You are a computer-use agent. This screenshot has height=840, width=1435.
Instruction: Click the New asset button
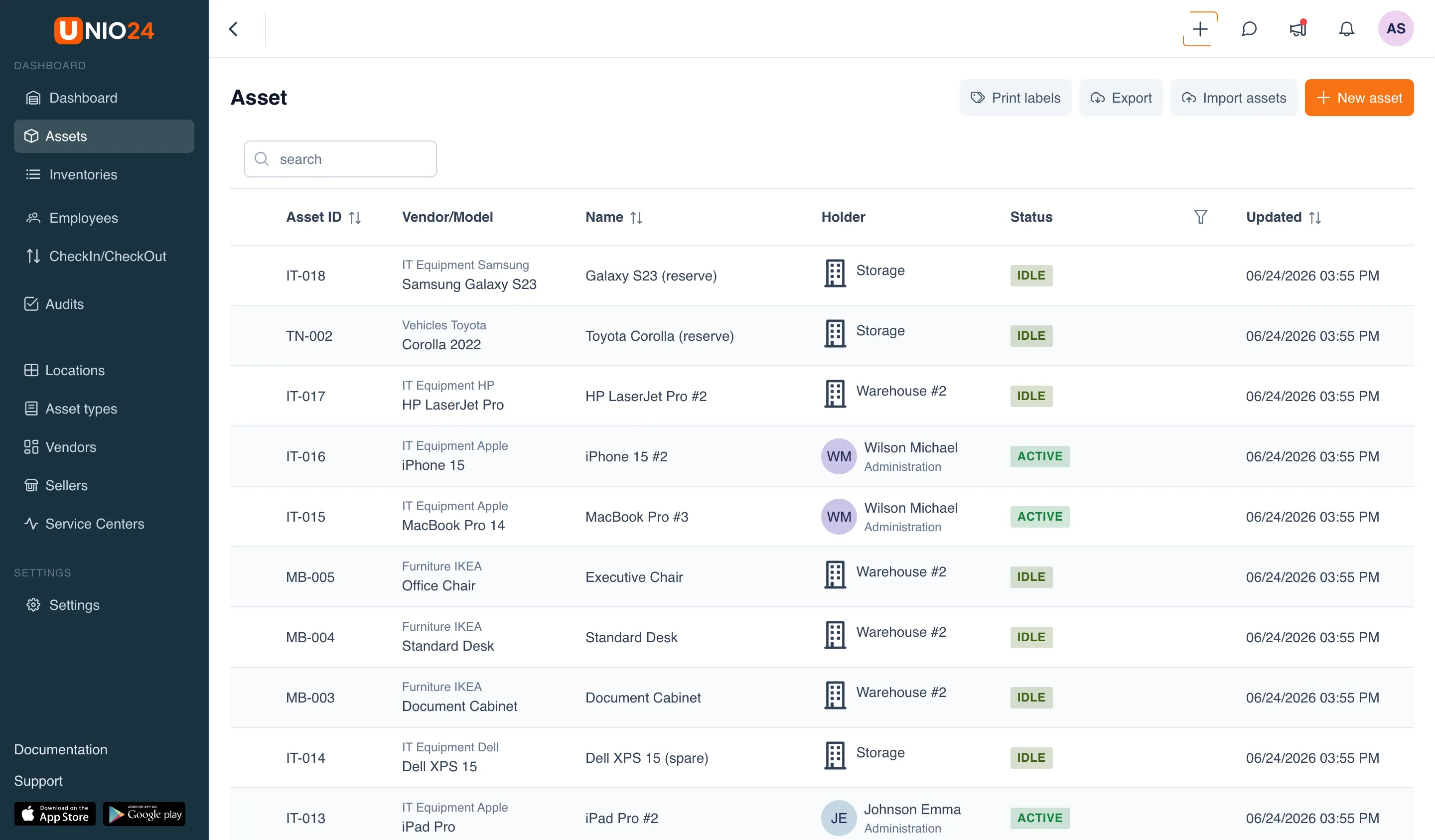point(1359,98)
